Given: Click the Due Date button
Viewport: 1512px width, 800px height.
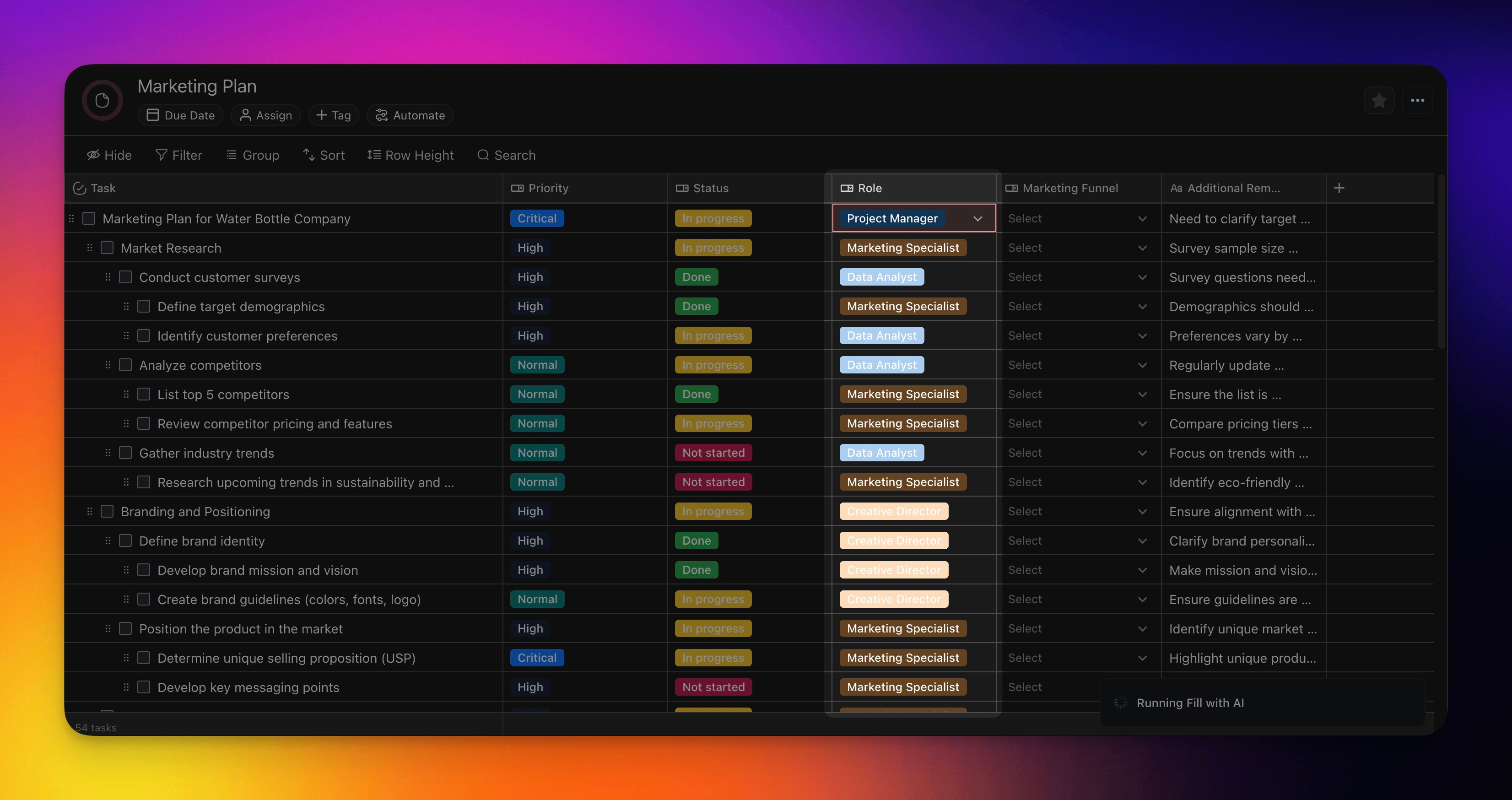Looking at the screenshot, I should [x=180, y=115].
